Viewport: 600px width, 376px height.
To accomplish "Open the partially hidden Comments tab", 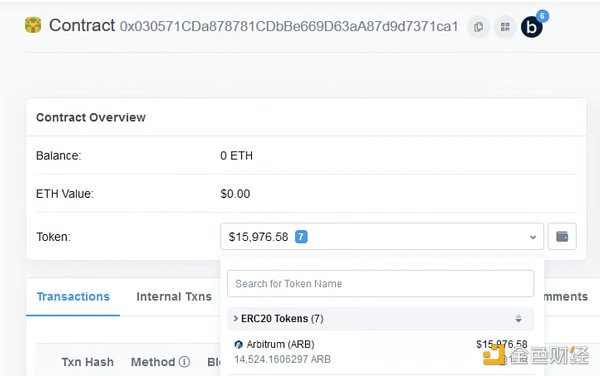I will [565, 296].
